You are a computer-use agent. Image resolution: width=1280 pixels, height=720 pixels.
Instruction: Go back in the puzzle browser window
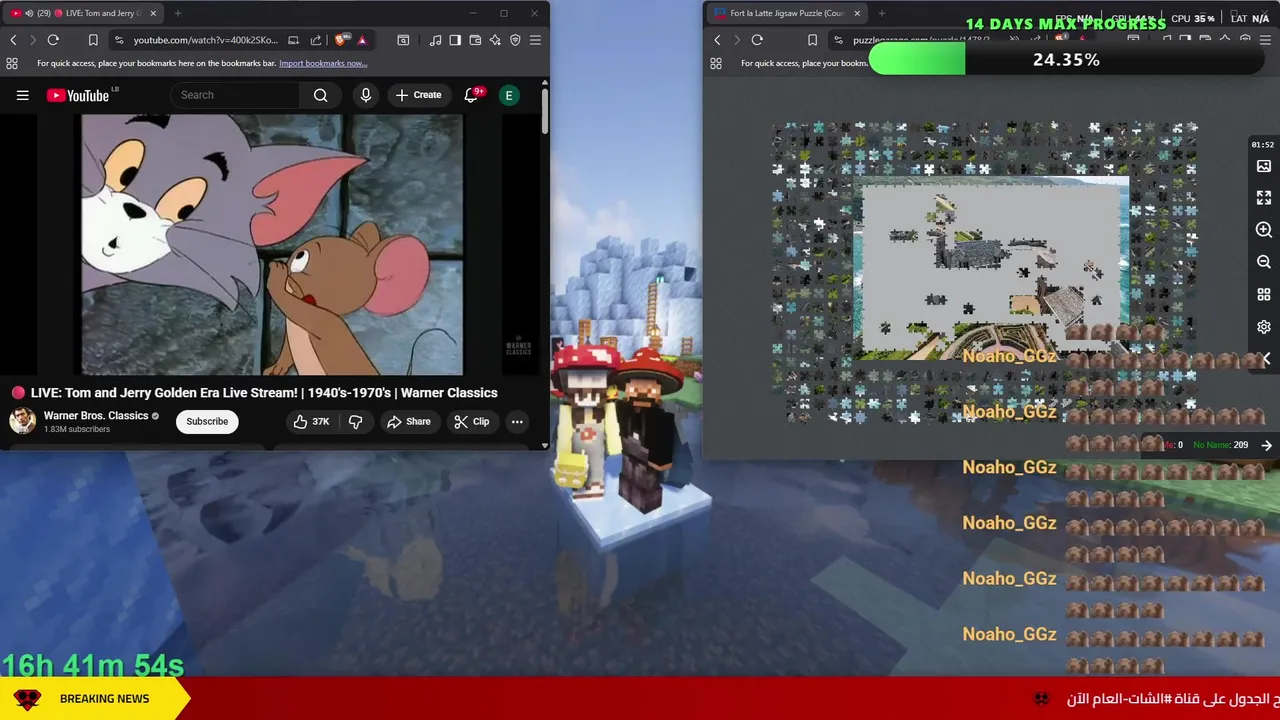pos(717,40)
